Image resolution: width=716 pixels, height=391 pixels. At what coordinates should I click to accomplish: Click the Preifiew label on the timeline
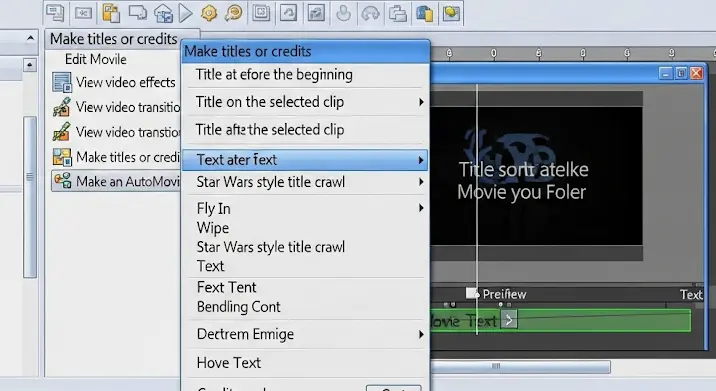505,294
